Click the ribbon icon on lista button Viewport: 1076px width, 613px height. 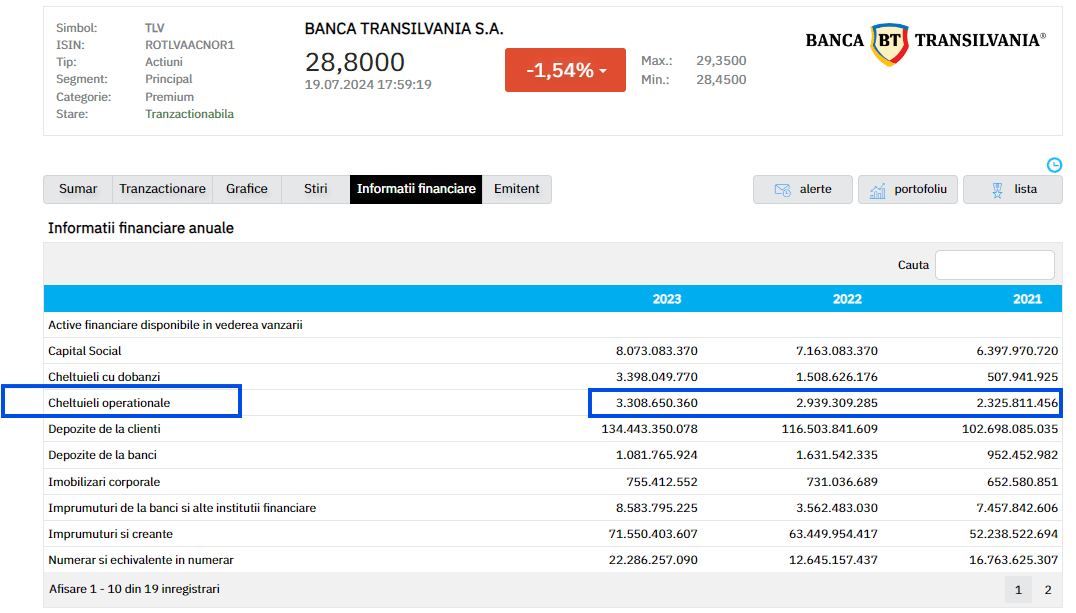pyautogui.click(x=996, y=190)
